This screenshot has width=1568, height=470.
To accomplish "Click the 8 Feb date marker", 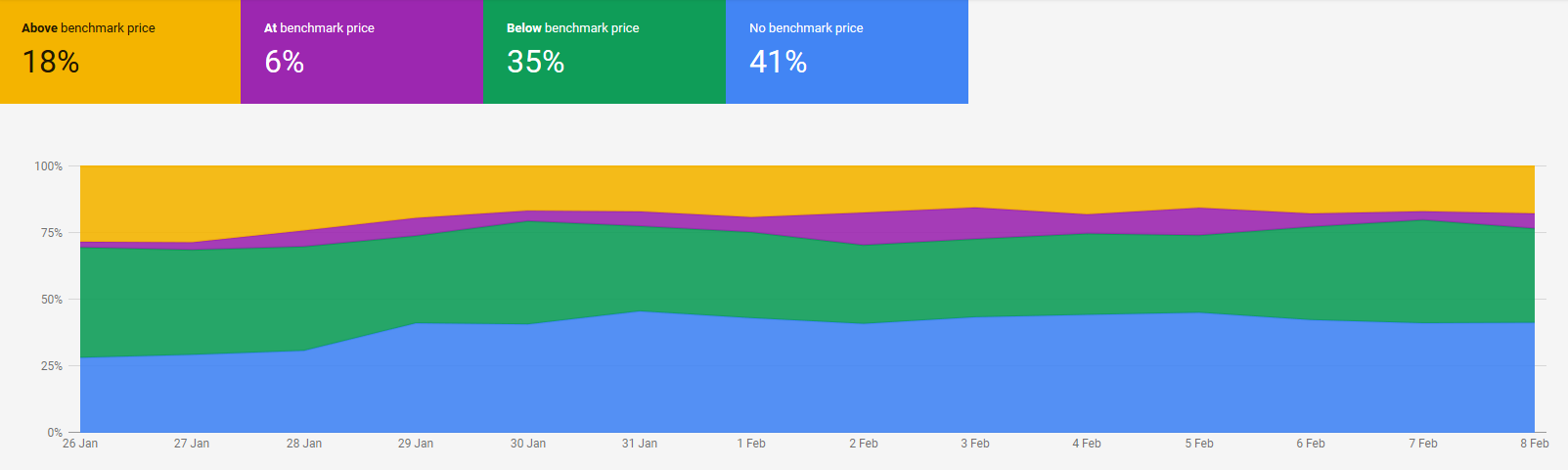I will pos(1535,444).
